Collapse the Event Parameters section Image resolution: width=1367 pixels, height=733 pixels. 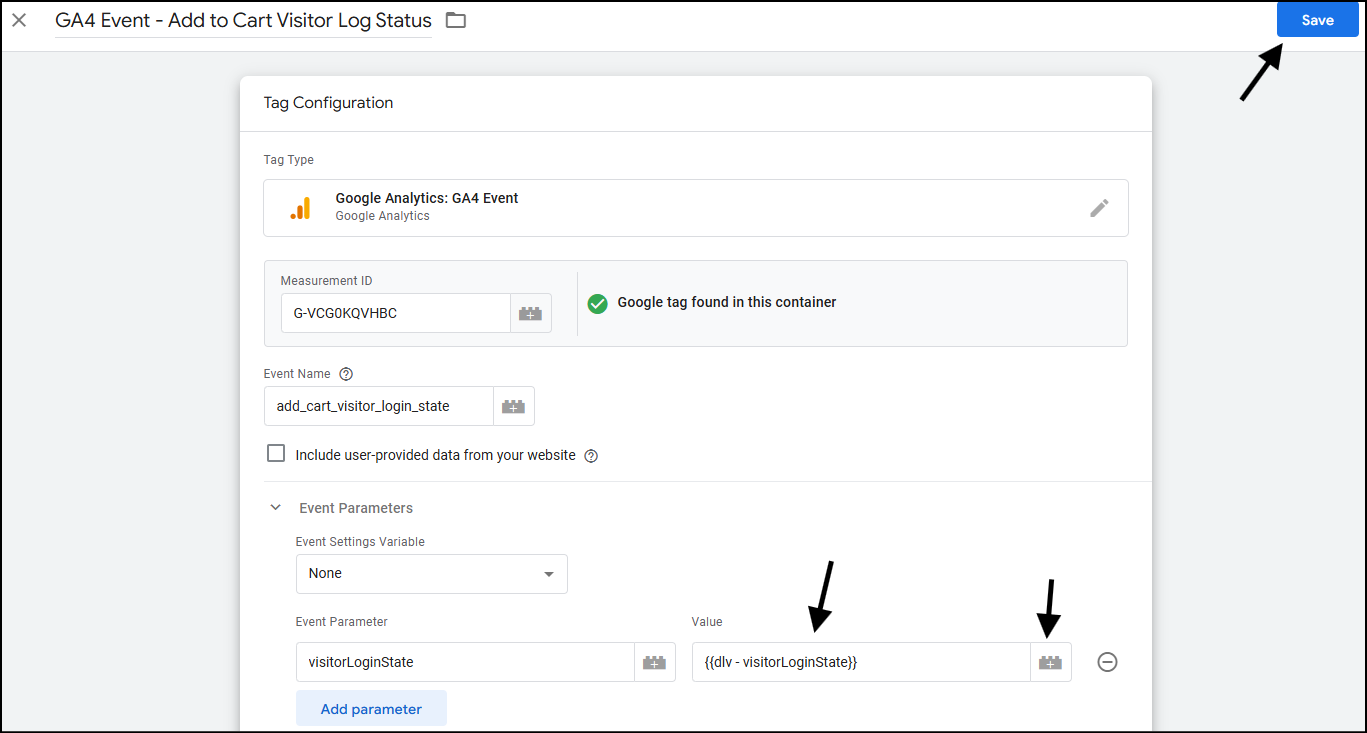point(276,508)
